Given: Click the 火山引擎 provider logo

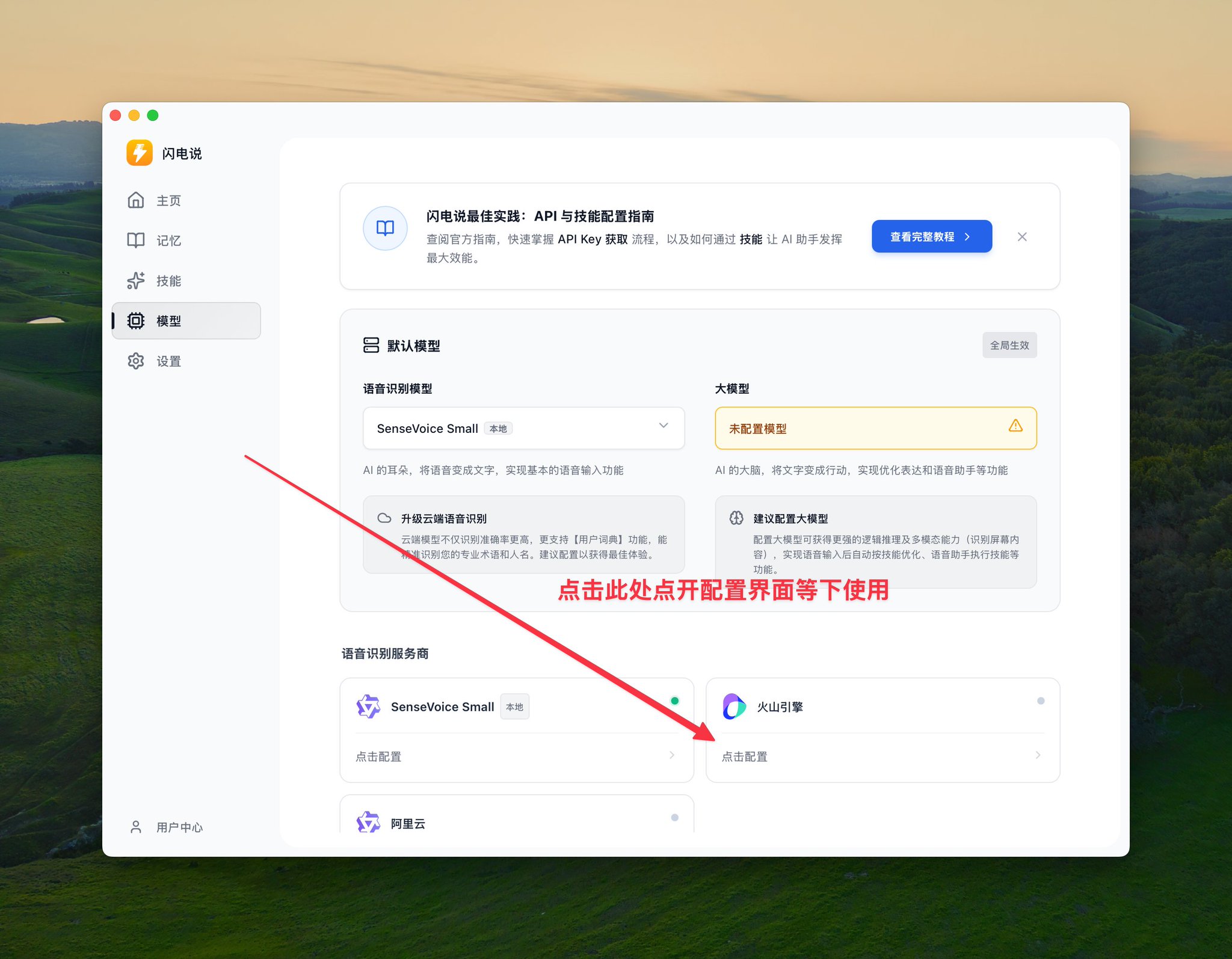Looking at the screenshot, I should pos(734,706).
